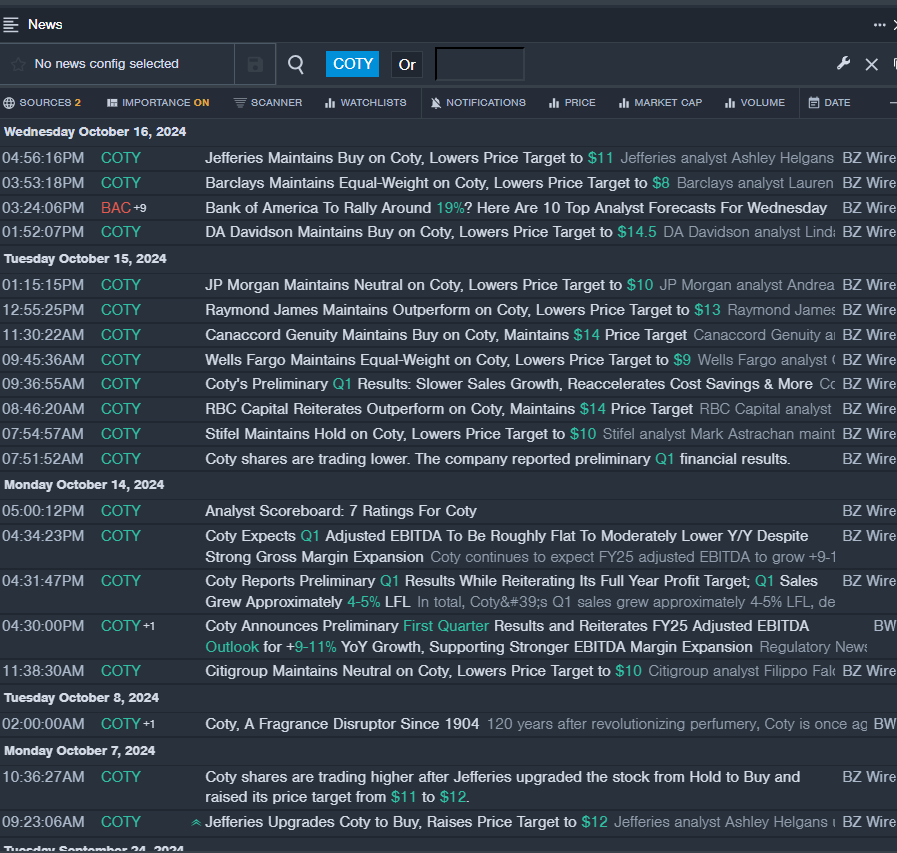Click the News panel list icon
This screenshot has height=853, width=897.
click(x=11, y=24)
